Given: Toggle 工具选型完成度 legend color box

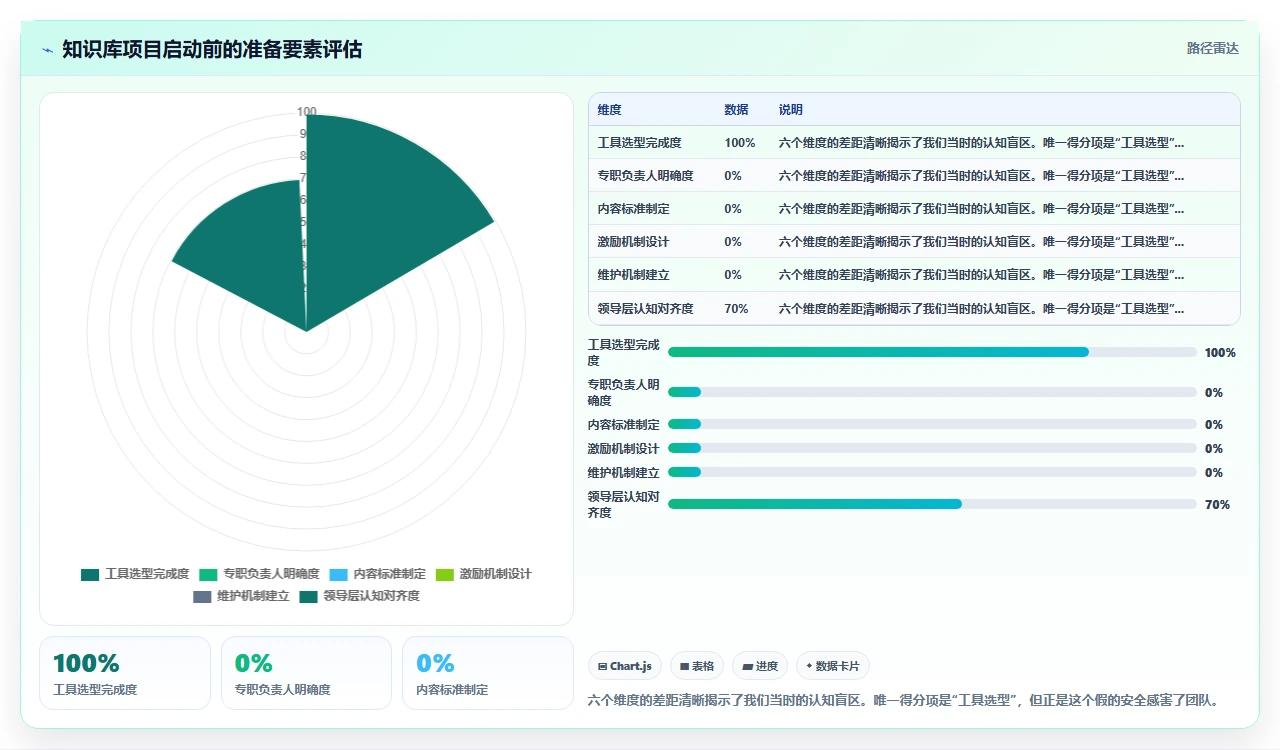Looking at the screenshot, I should pyautogui.click(x=90, y=574).
